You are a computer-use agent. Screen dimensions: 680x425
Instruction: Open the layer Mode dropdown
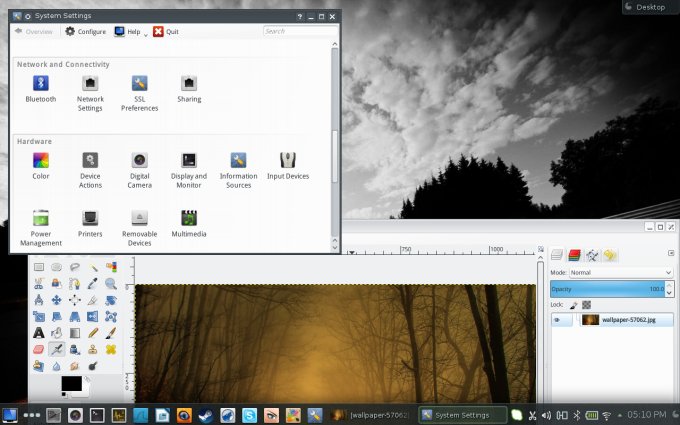coord(620,272)
